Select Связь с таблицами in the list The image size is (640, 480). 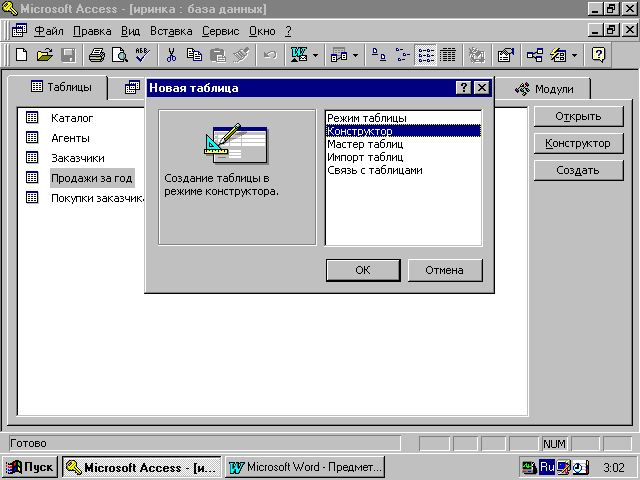point(403,170)
